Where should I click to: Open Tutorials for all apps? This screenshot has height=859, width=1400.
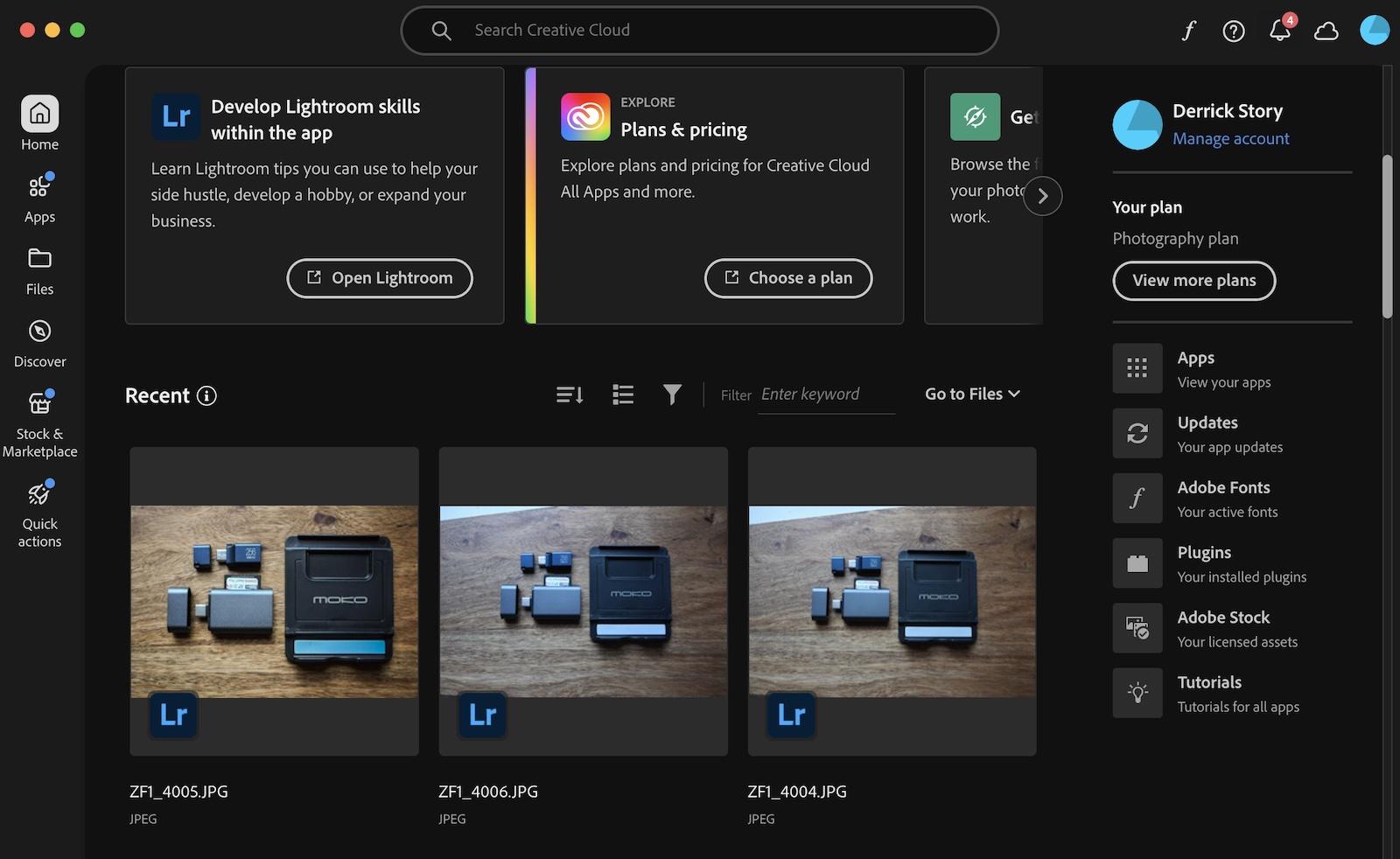tap(1232, 693)
